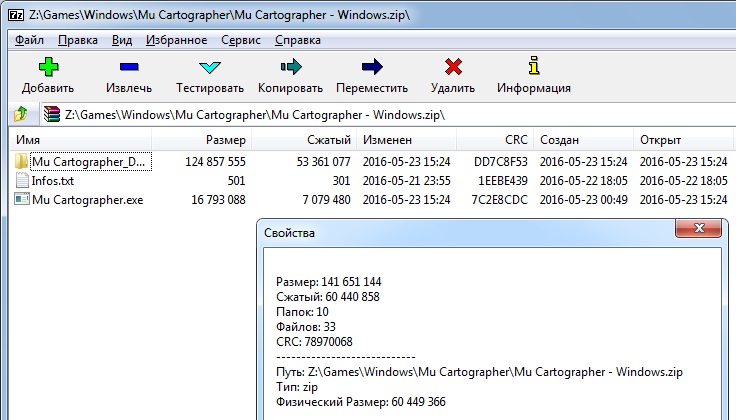Sort by the Изменен column header
Viewport: 736px width, 420px height.
pos(406,140)
